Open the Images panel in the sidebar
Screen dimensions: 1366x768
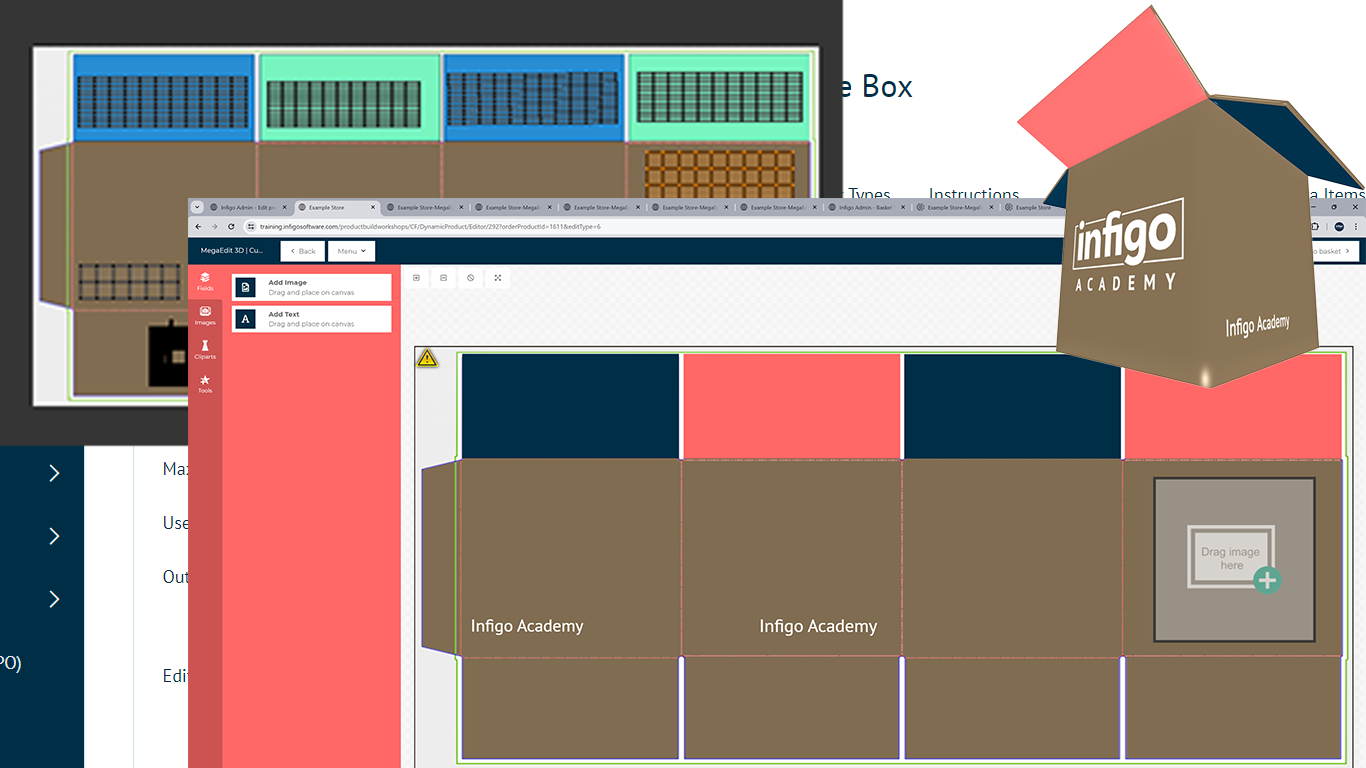pyautogui.click(x=205, y=316)
